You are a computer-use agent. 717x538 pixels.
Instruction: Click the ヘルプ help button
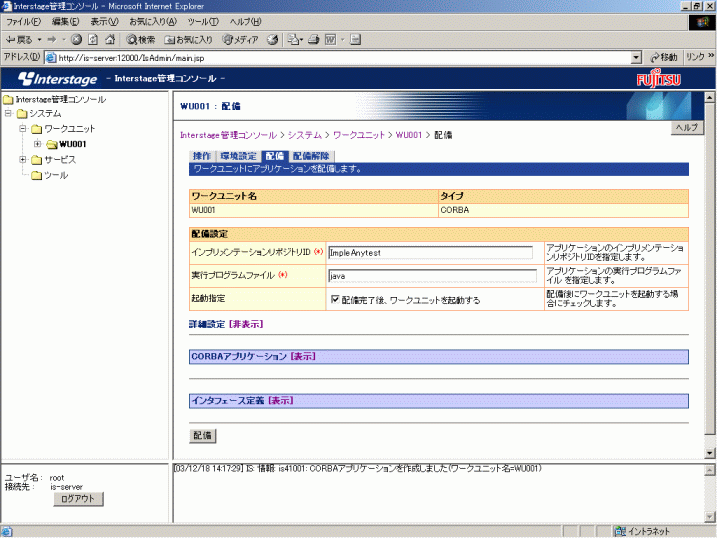(x=687, y=128)
